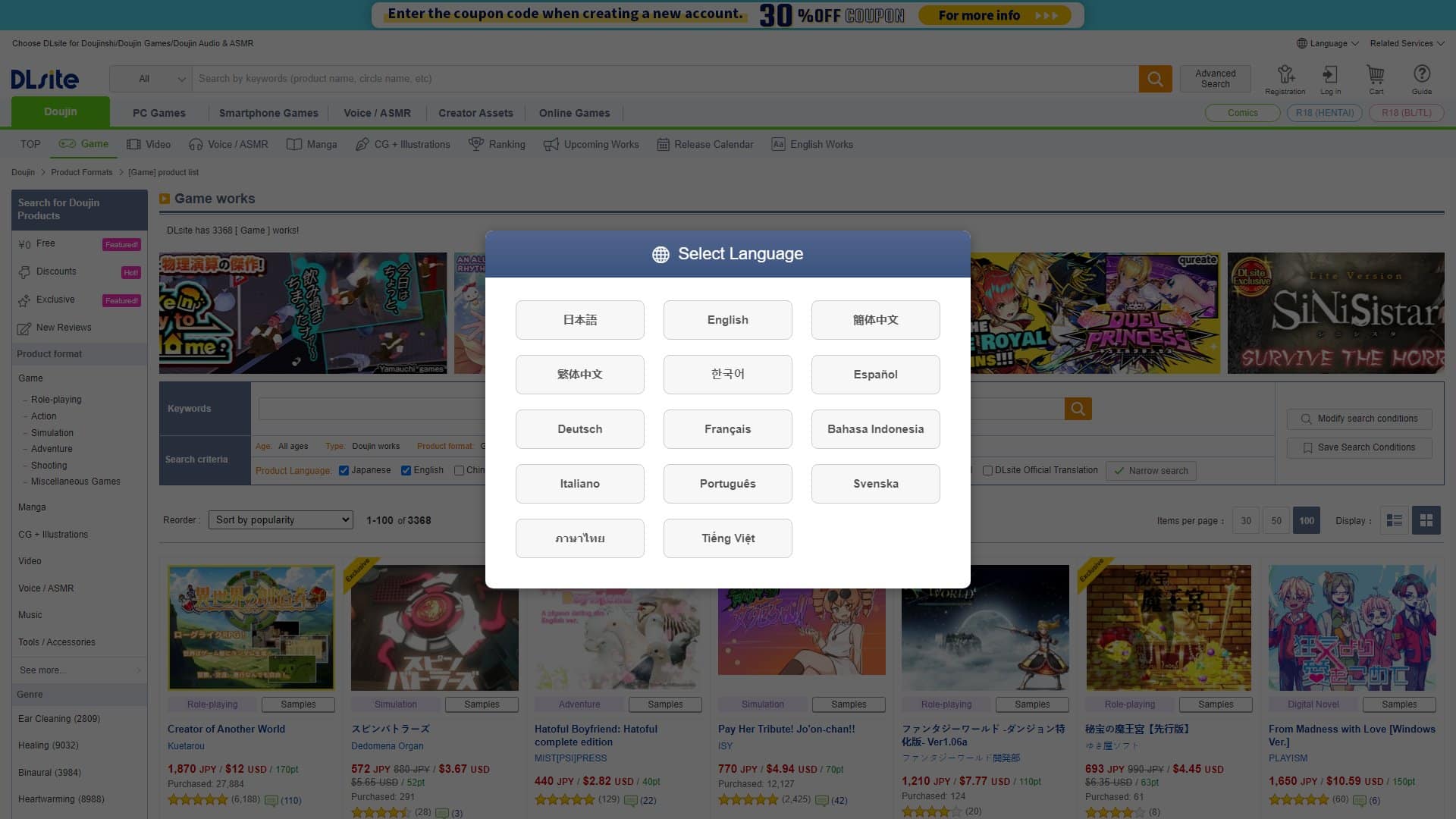Click the Aa icon beside English Works
1456x819 pixels.
point(778,144)
